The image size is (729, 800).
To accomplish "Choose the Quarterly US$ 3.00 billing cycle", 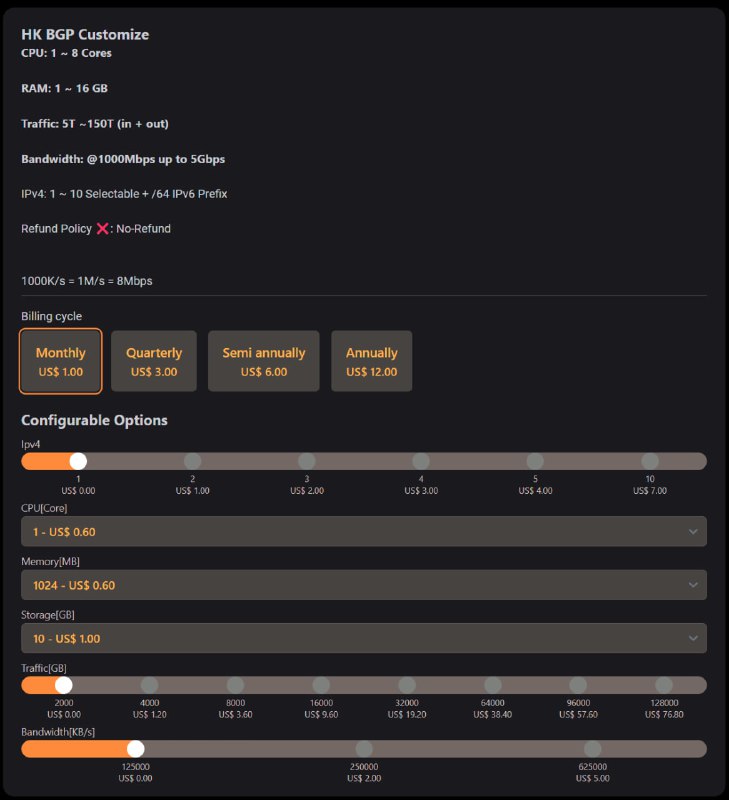I will point(154,361).
